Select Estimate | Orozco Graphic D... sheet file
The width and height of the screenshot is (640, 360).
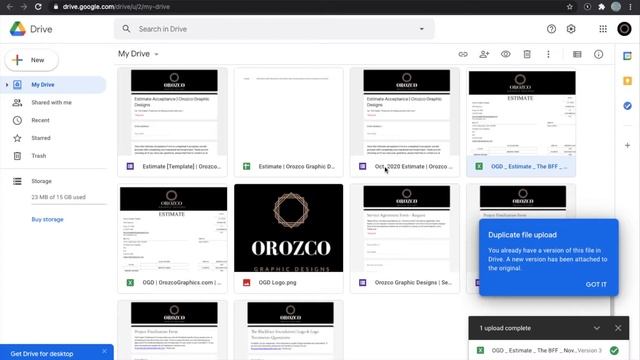pos(289,122)
